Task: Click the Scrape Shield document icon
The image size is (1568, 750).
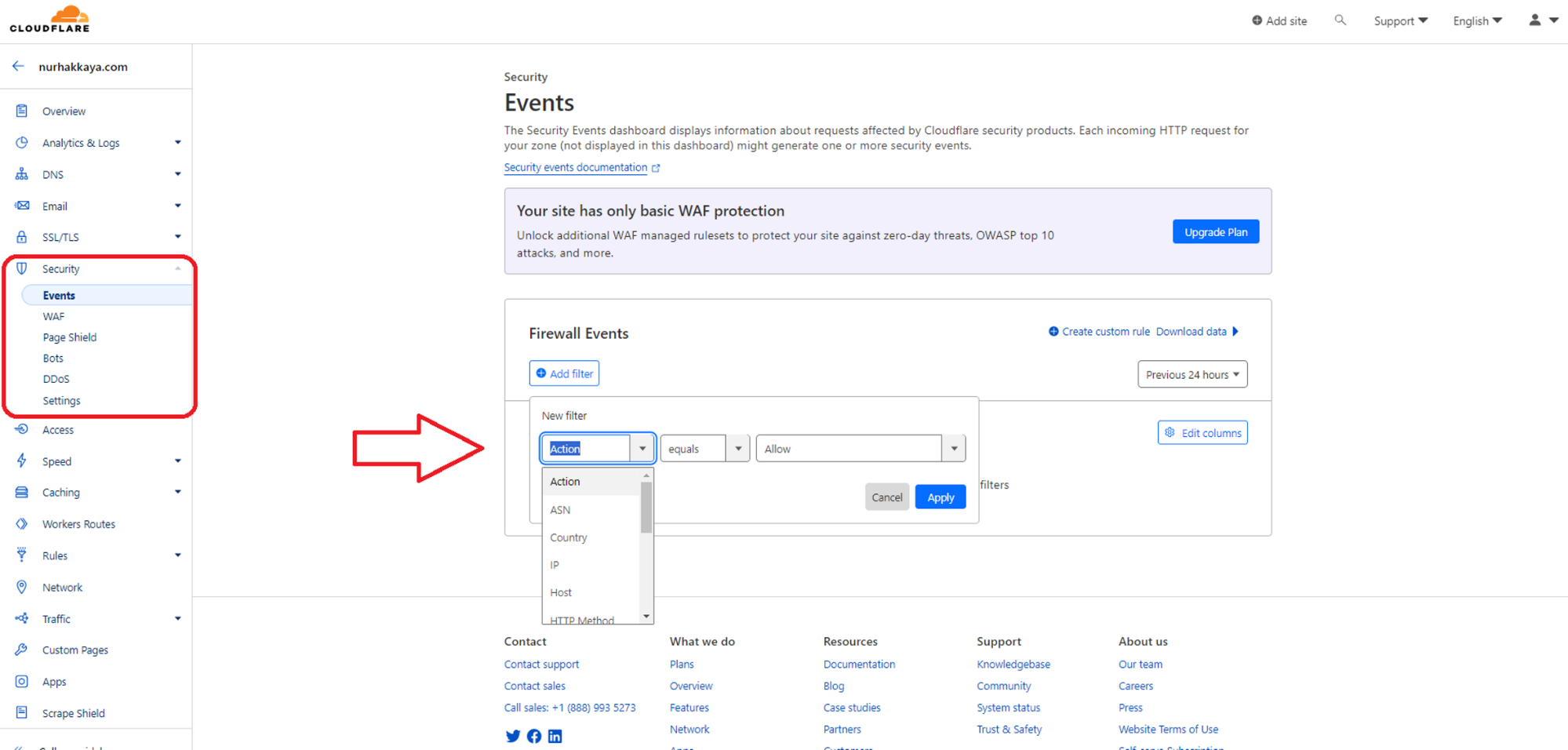Action: (22, 712)
